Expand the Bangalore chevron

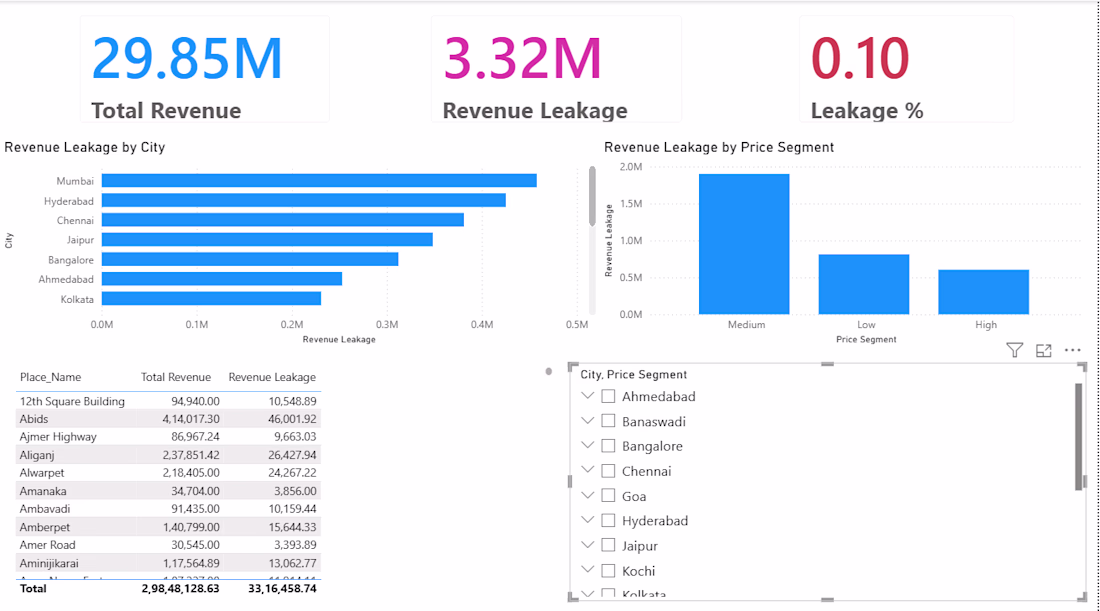tap(588, 445)
